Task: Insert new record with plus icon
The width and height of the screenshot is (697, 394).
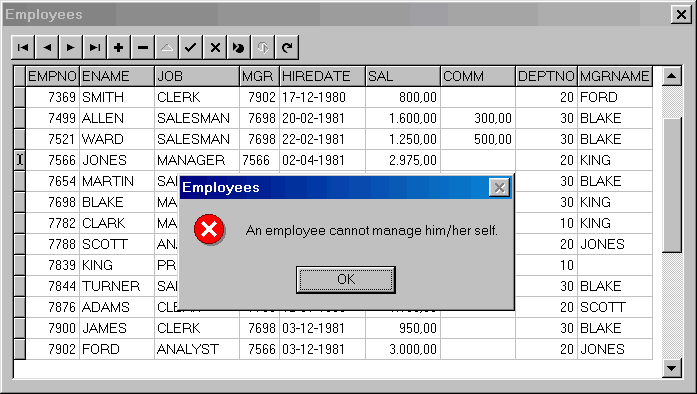Action: coord(119,47)
